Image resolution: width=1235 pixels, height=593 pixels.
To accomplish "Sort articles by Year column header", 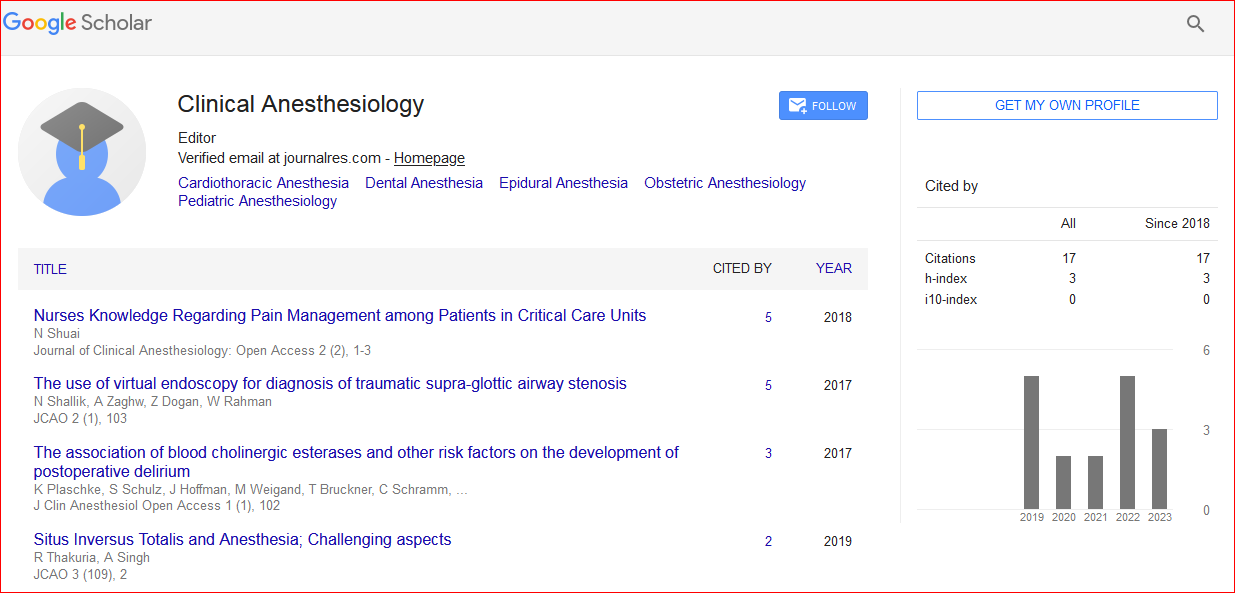I will [x=833, y=268].
